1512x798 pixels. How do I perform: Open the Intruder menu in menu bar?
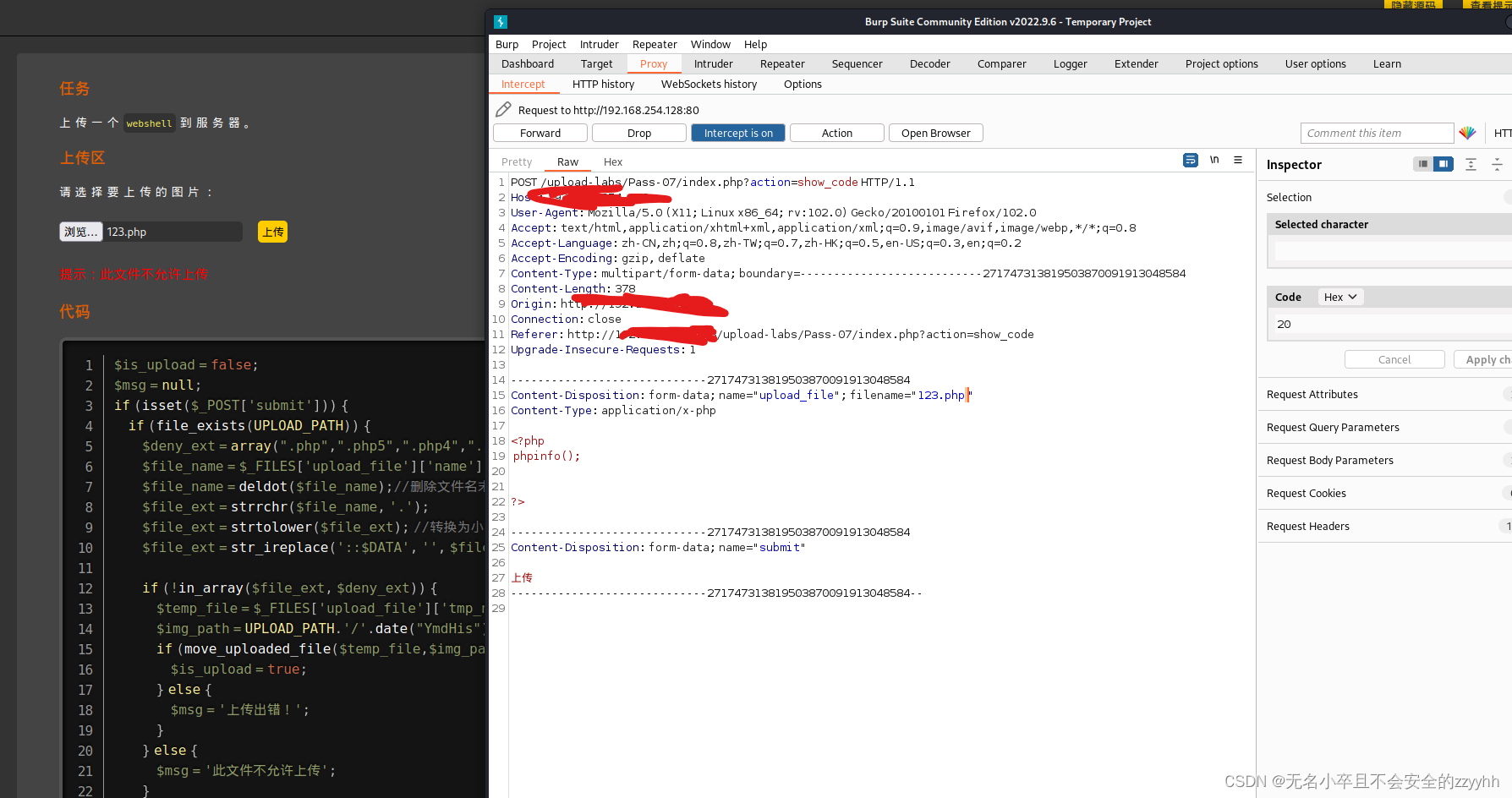599,44
